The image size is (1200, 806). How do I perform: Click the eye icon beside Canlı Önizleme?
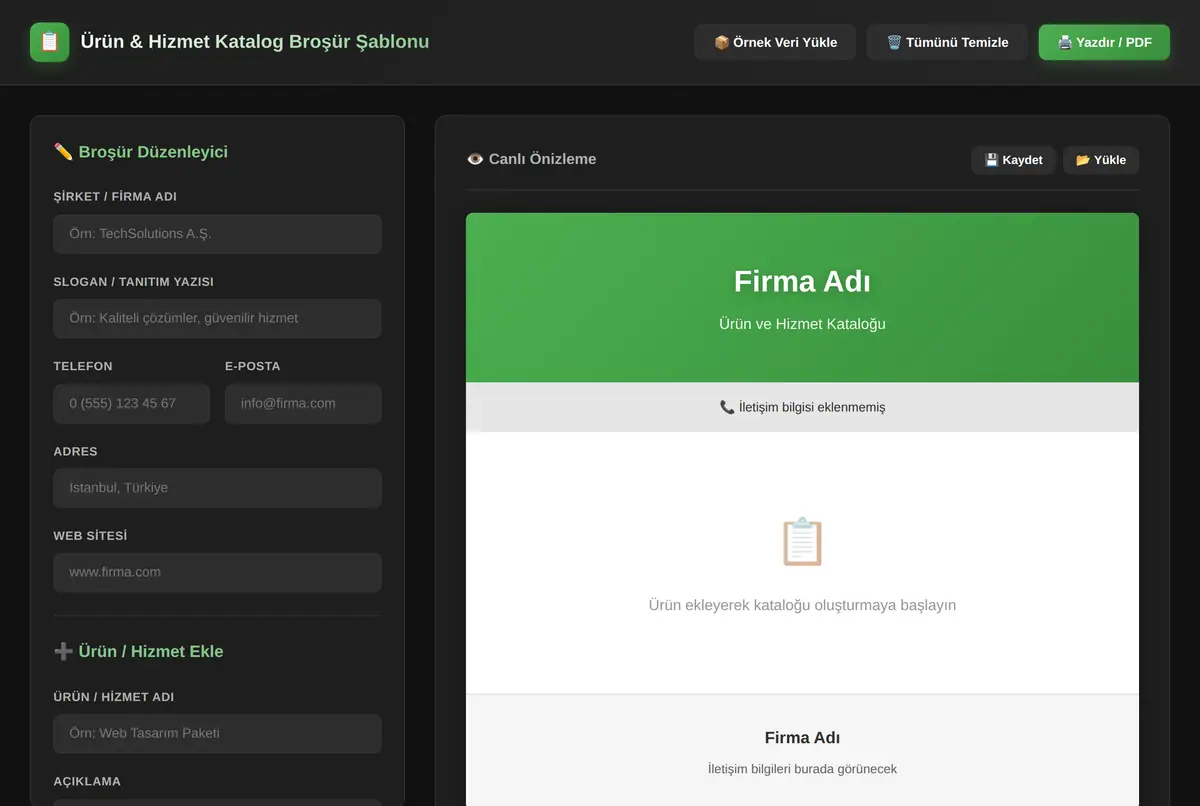click(475, 159)
